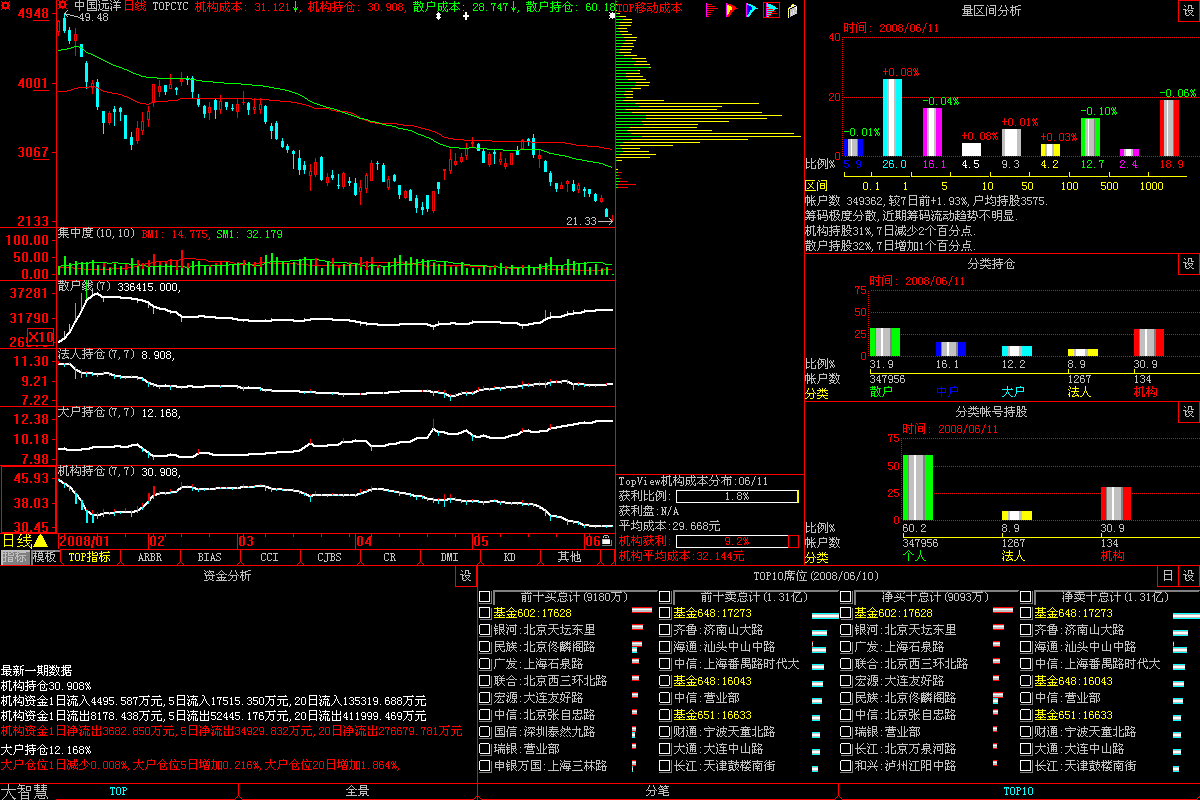1200x800 pixels.
Task: Expand the 日线 period selector
Action: [26, 540]
